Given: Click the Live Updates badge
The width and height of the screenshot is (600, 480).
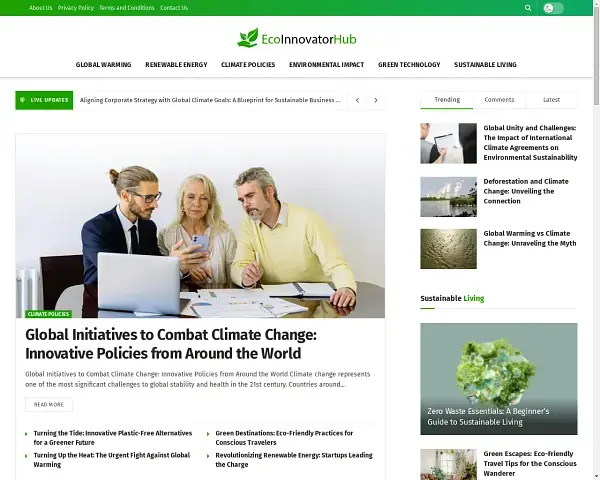Looking at the screenshot, I should [x=44, y=100].
